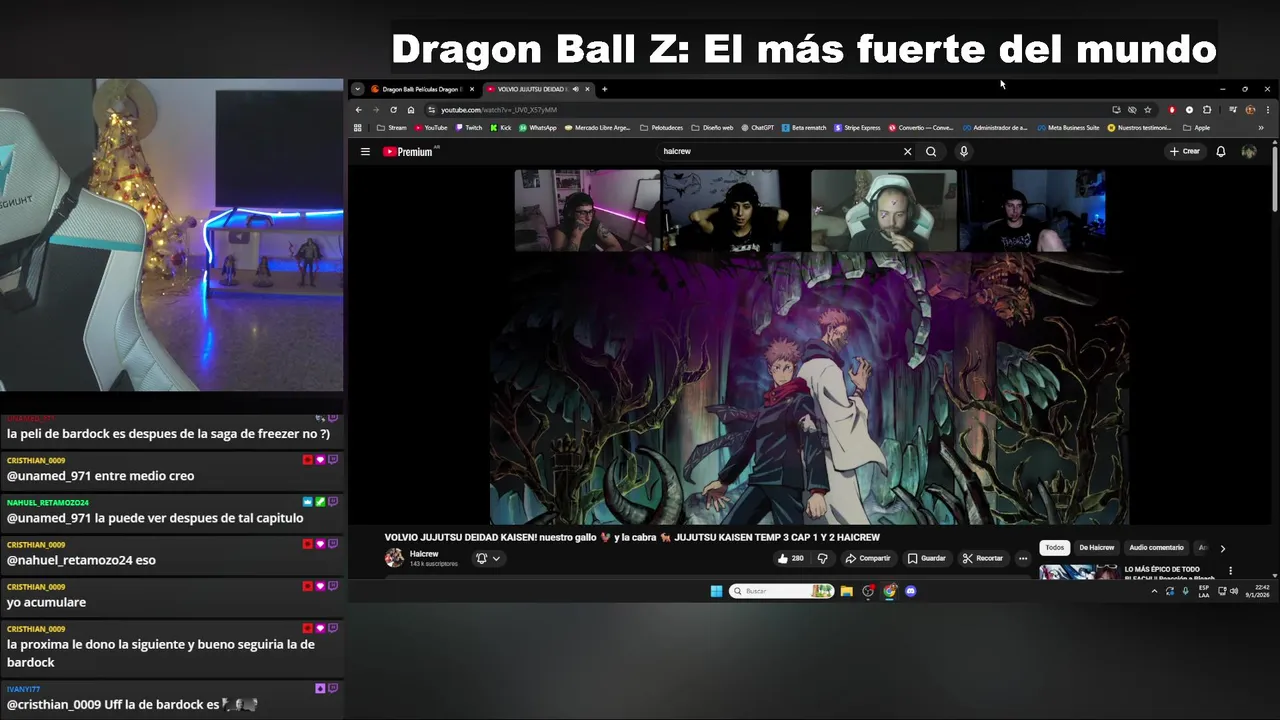1280x720 pixels.
Task: Open File Explorer from the taskbar
Action: point(846,591)
